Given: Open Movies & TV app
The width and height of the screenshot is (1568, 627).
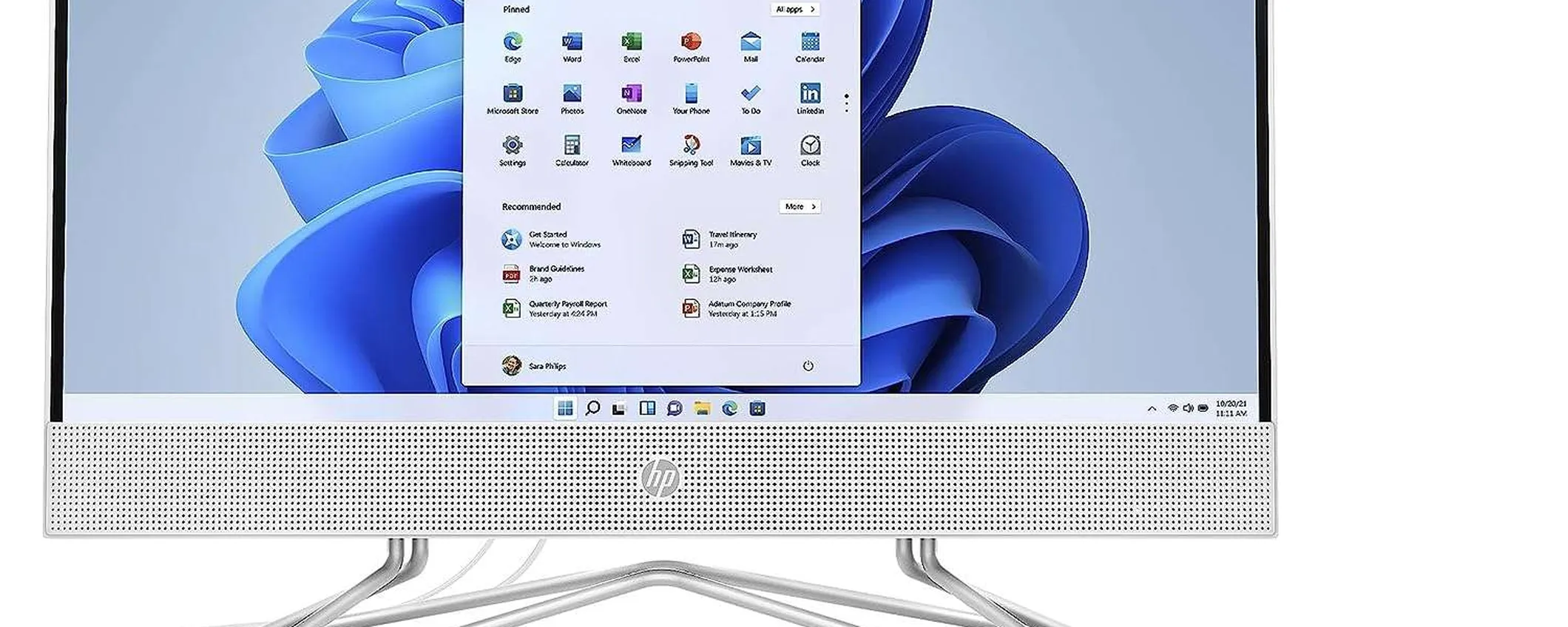Looking at the screenshot, I should pos(751,151).
